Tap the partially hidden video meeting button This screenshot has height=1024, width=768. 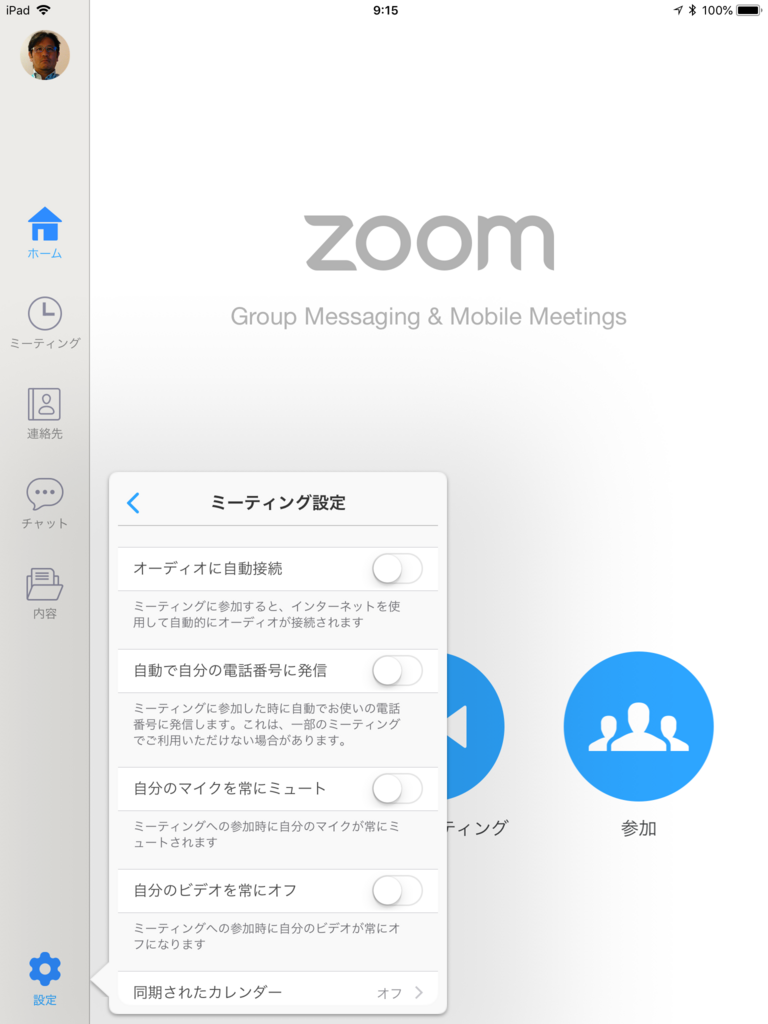click(x=475, y=726)
